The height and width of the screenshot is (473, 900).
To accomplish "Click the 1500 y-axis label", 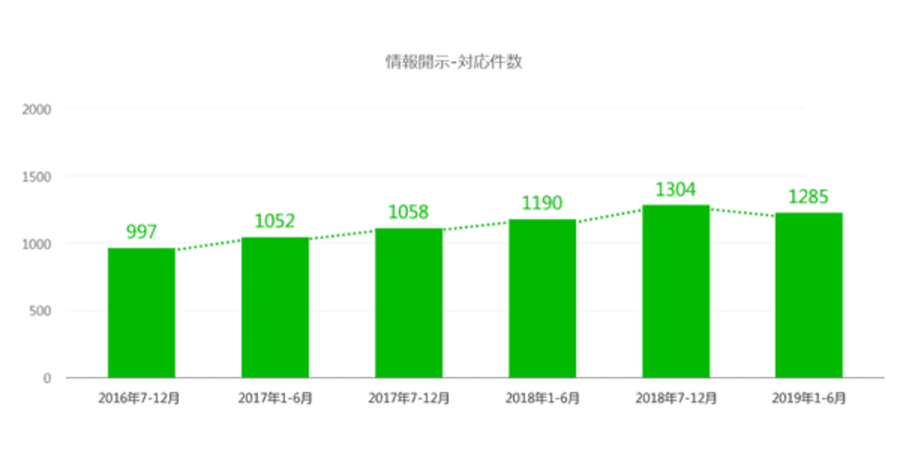I will tap(36, 177).
